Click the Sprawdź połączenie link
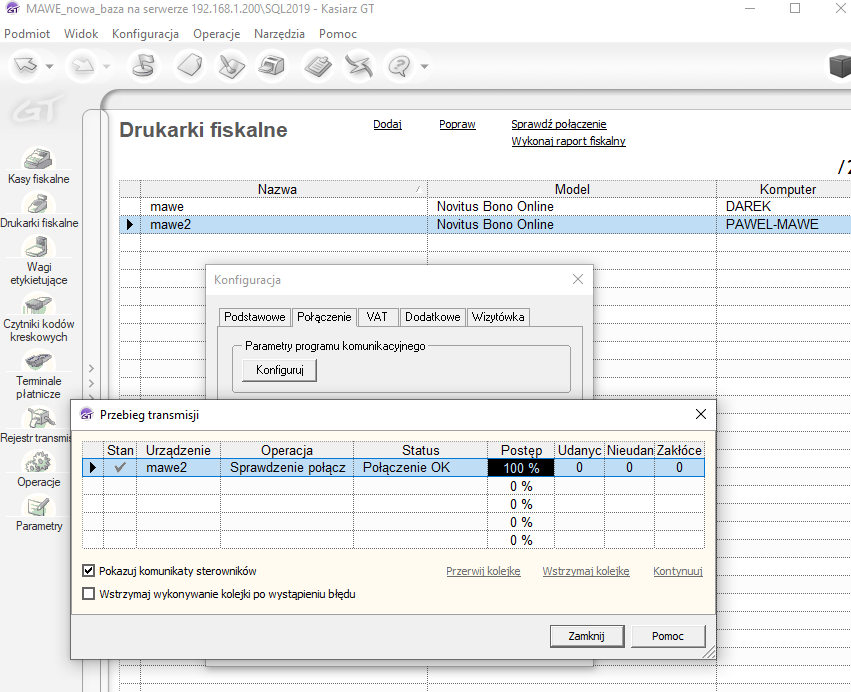The image size is (851, 692). (x=558, y=125)
